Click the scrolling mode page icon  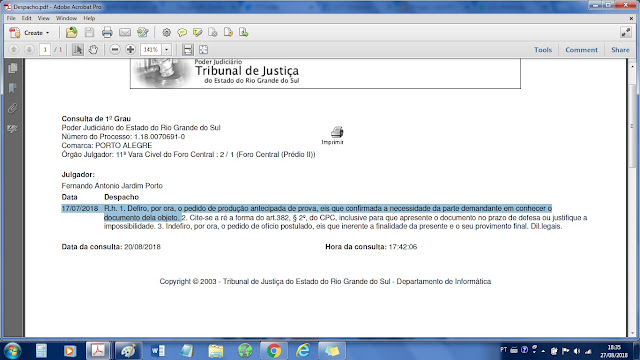tap(188, 50)
